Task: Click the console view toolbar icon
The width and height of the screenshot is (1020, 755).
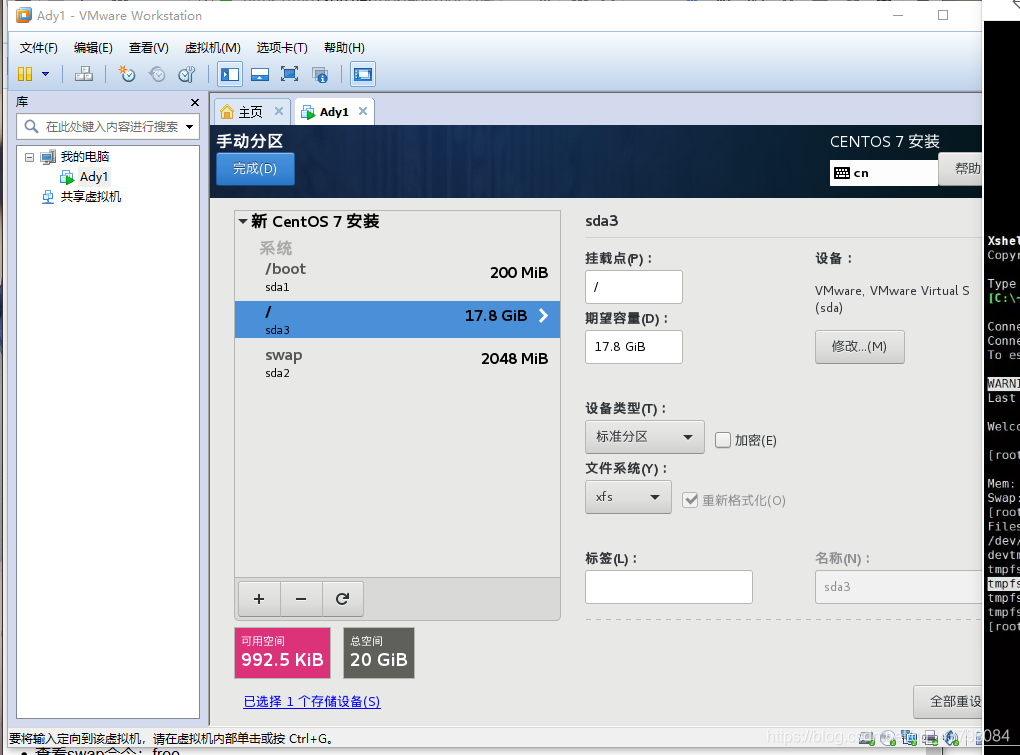Action: (x=362, y=74)
